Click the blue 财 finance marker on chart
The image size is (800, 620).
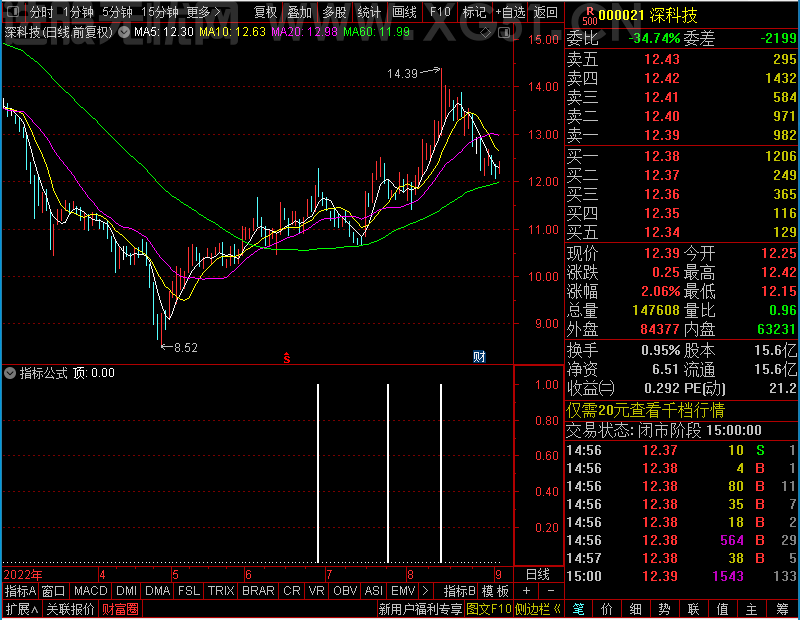479,357
